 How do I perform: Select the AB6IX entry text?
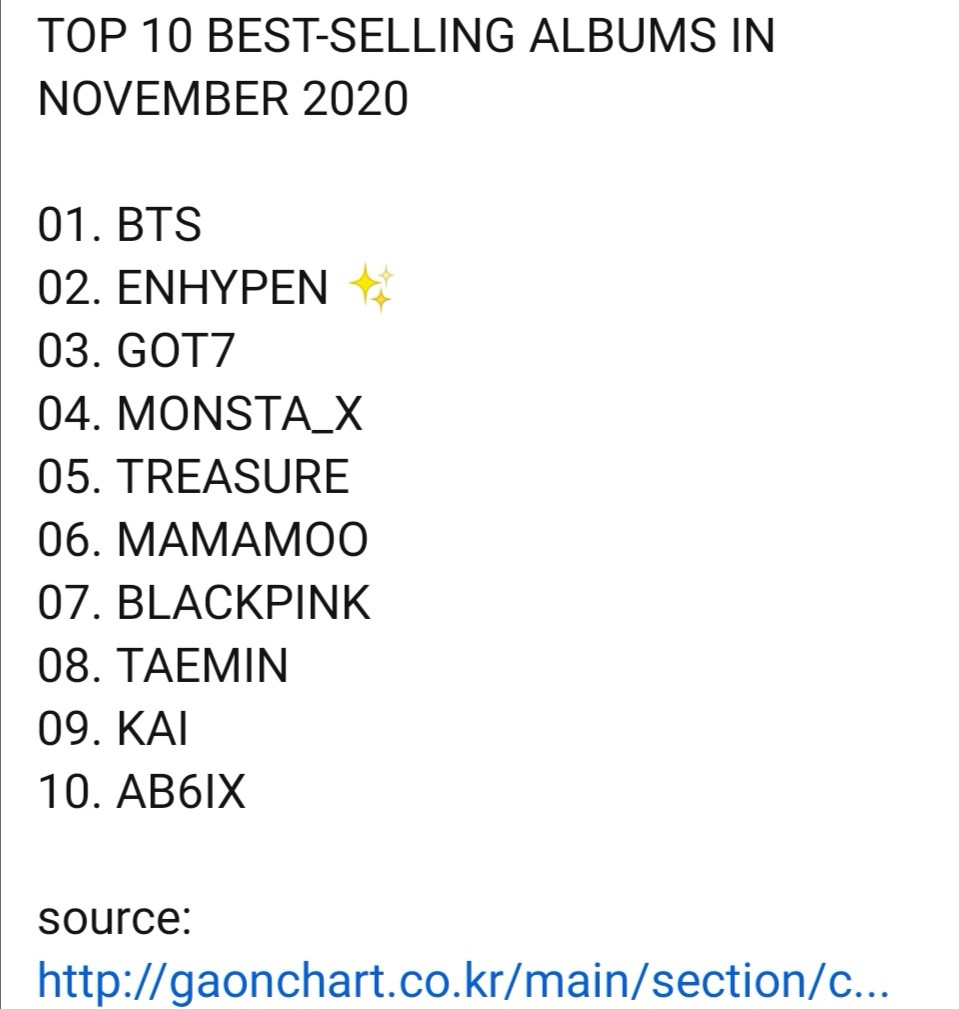point(181,793)
